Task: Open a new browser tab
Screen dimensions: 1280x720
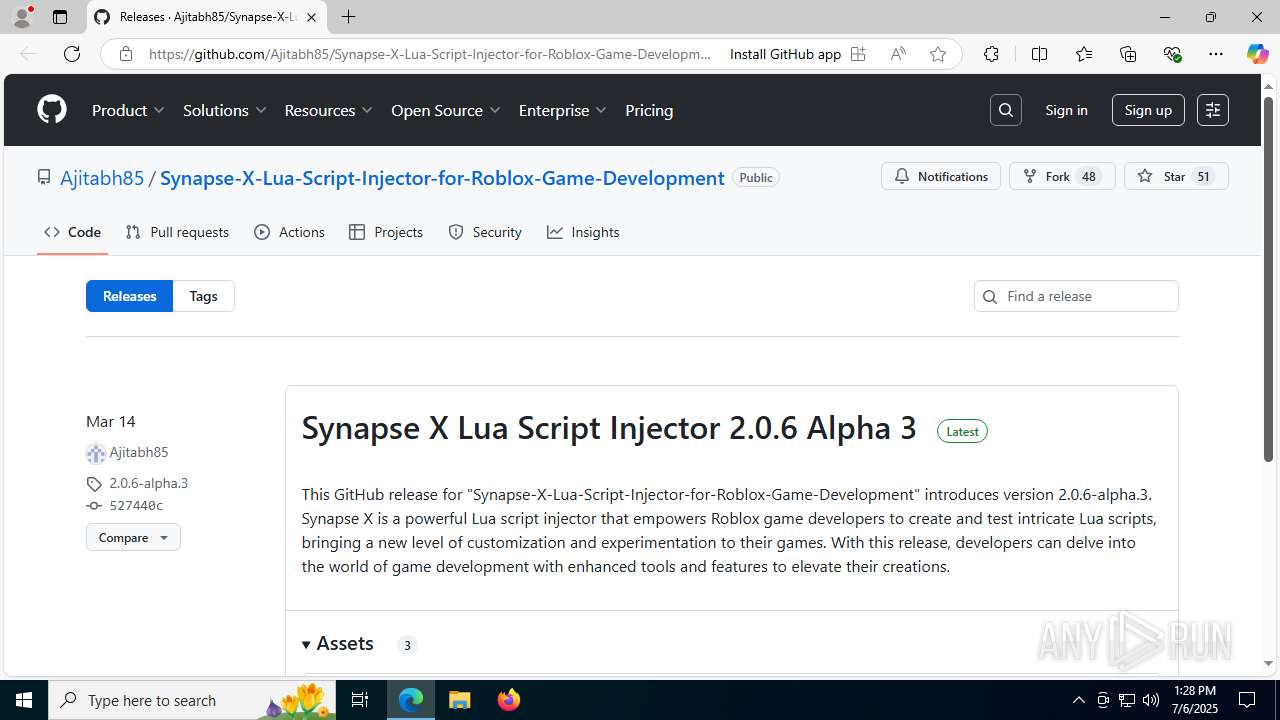Action: (x=348, y=17)
